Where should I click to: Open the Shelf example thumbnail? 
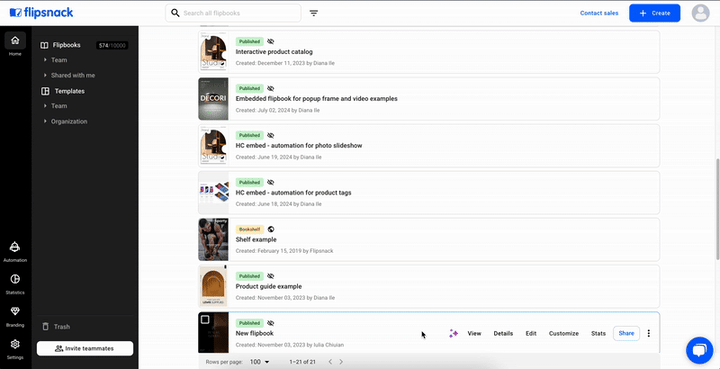pos(213,240)
